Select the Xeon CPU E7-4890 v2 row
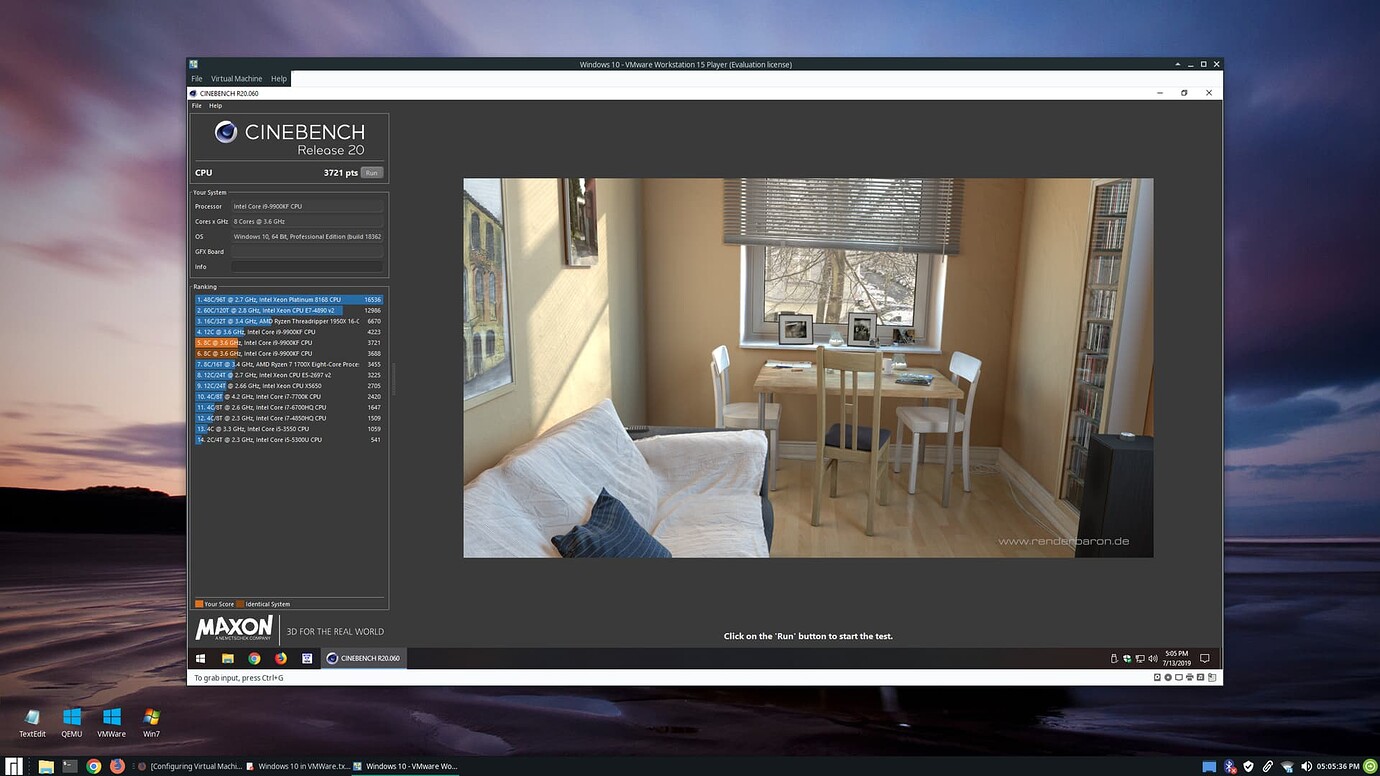The height and width of the screenshot is (776, 1380). [x=289, y=310]
